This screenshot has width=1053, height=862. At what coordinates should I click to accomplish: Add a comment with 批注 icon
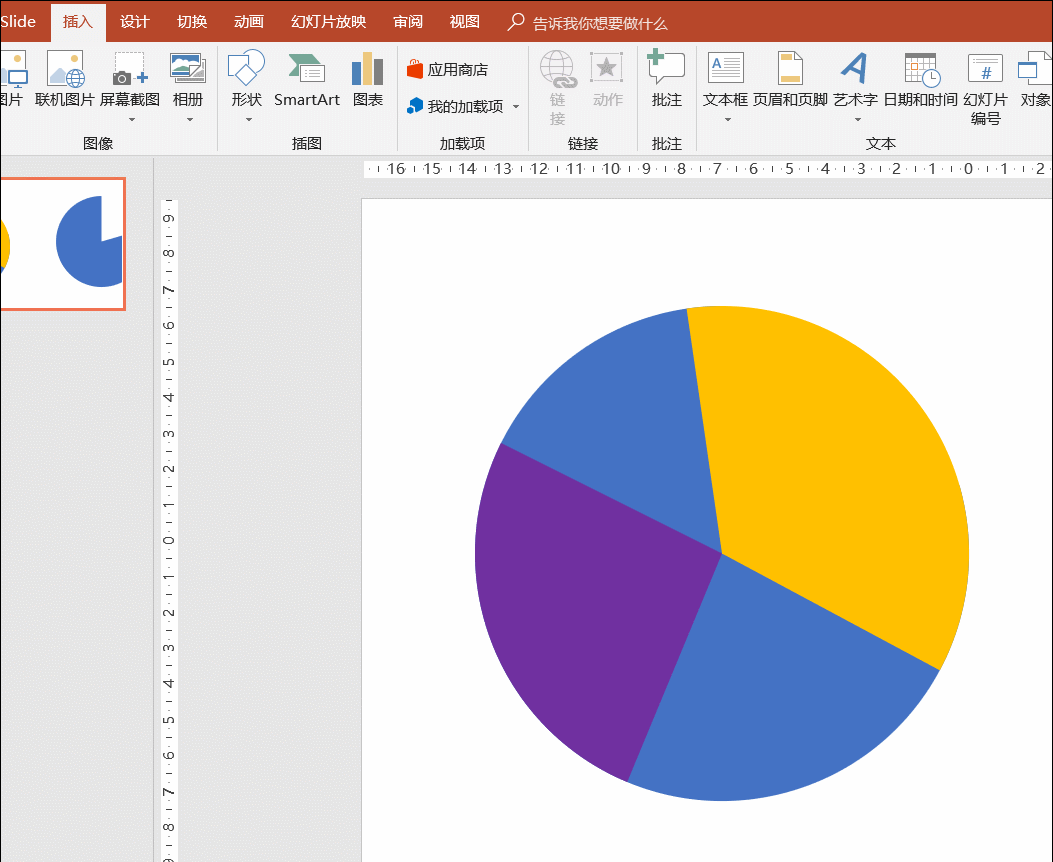[x=666, y=80]
